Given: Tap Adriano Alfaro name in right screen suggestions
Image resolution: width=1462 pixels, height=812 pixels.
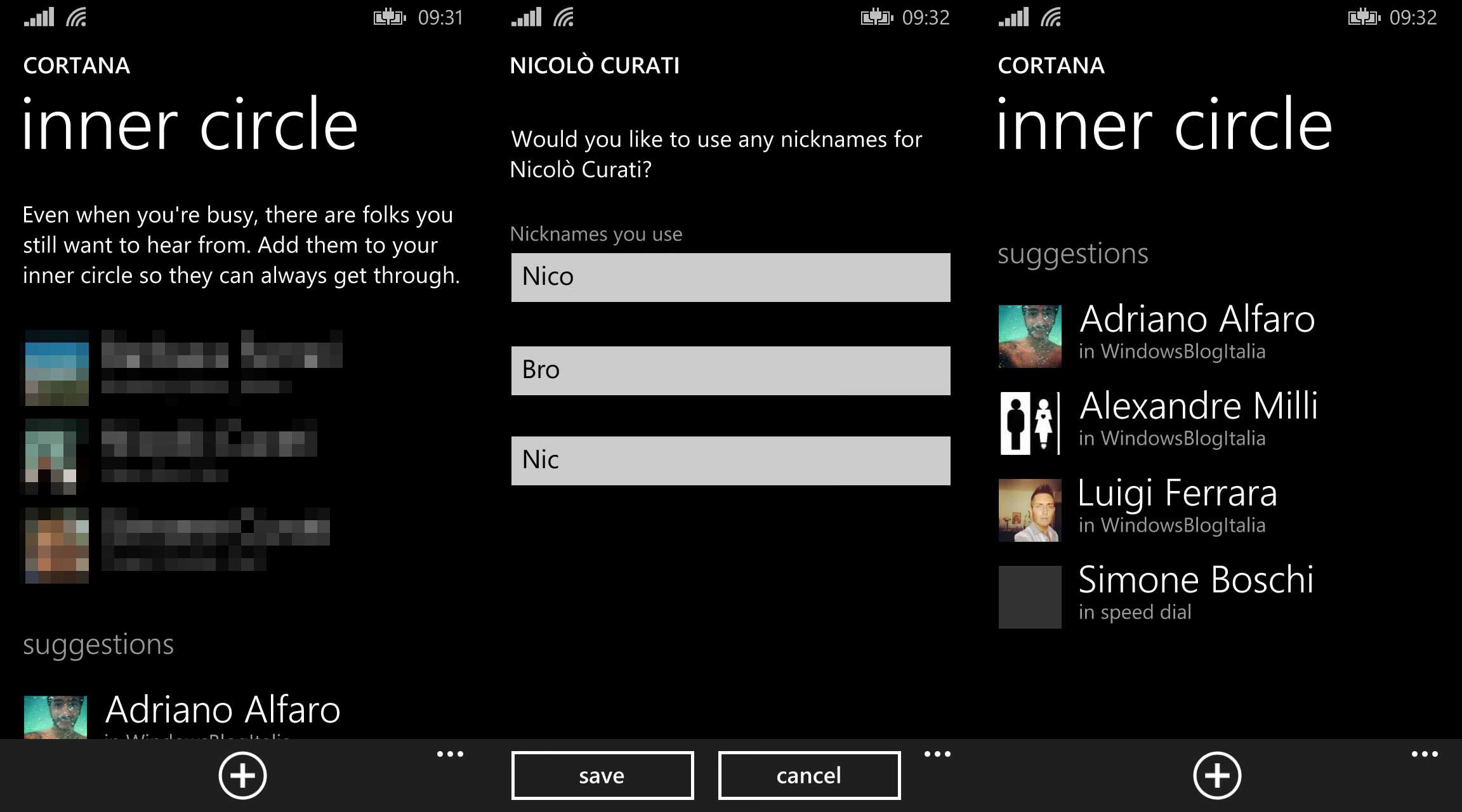Looking at the screenshot, I should (1197, 318).
